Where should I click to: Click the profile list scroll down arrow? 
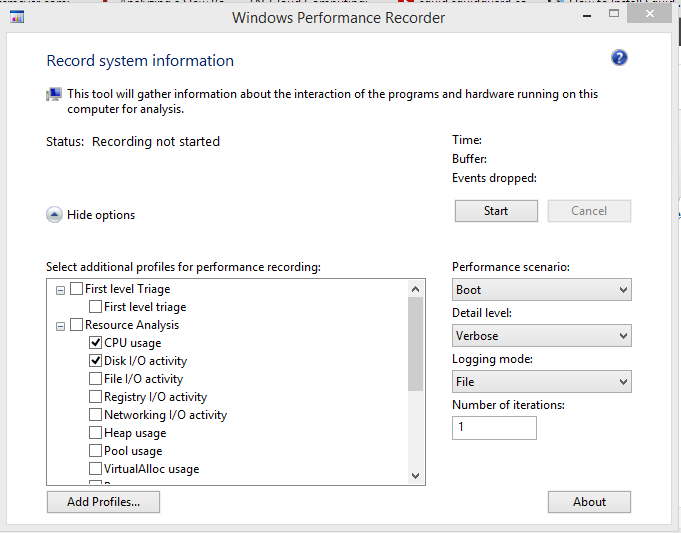[x=415, y=476]
